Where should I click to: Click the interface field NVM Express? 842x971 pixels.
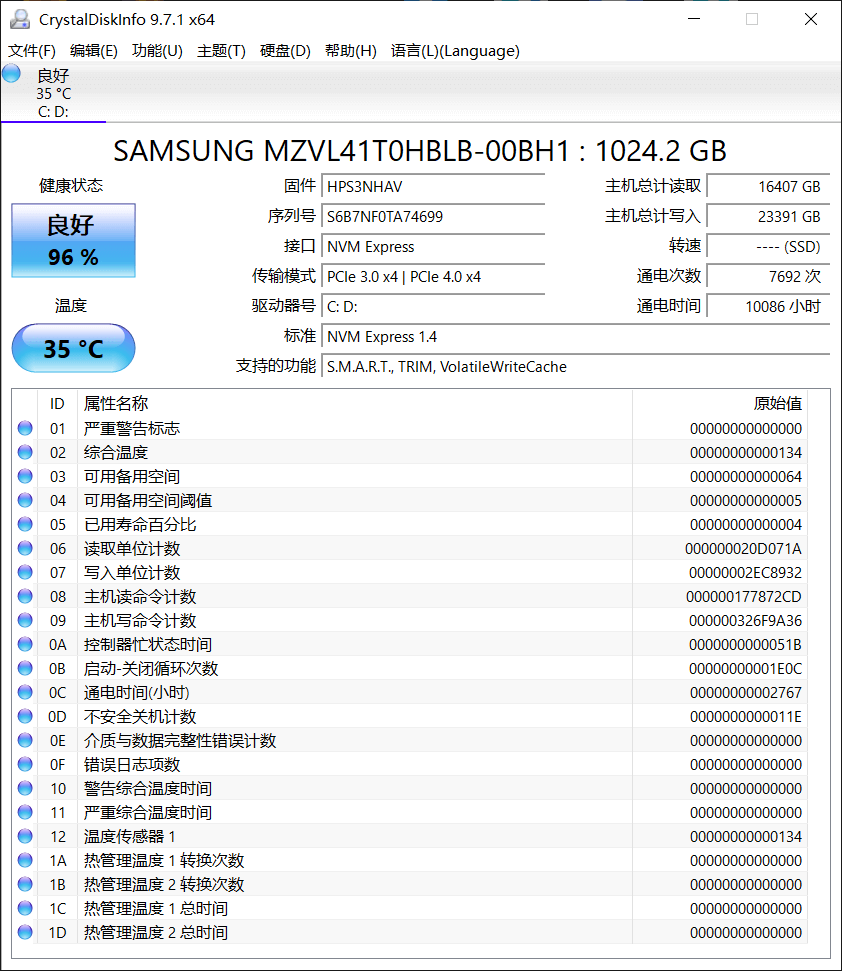433,246
